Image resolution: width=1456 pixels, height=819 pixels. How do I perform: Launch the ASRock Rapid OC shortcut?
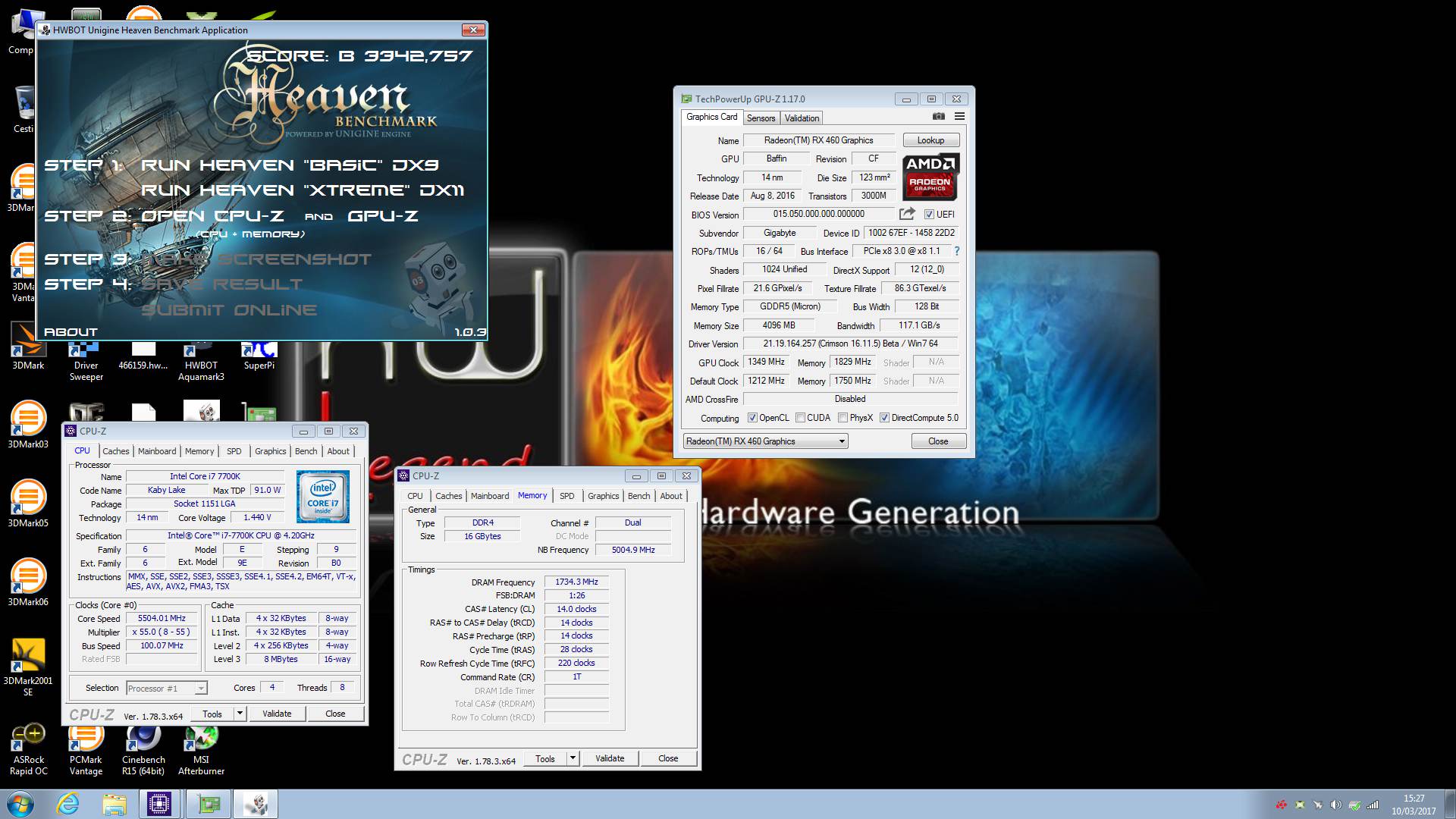click(x=28, y=749)
